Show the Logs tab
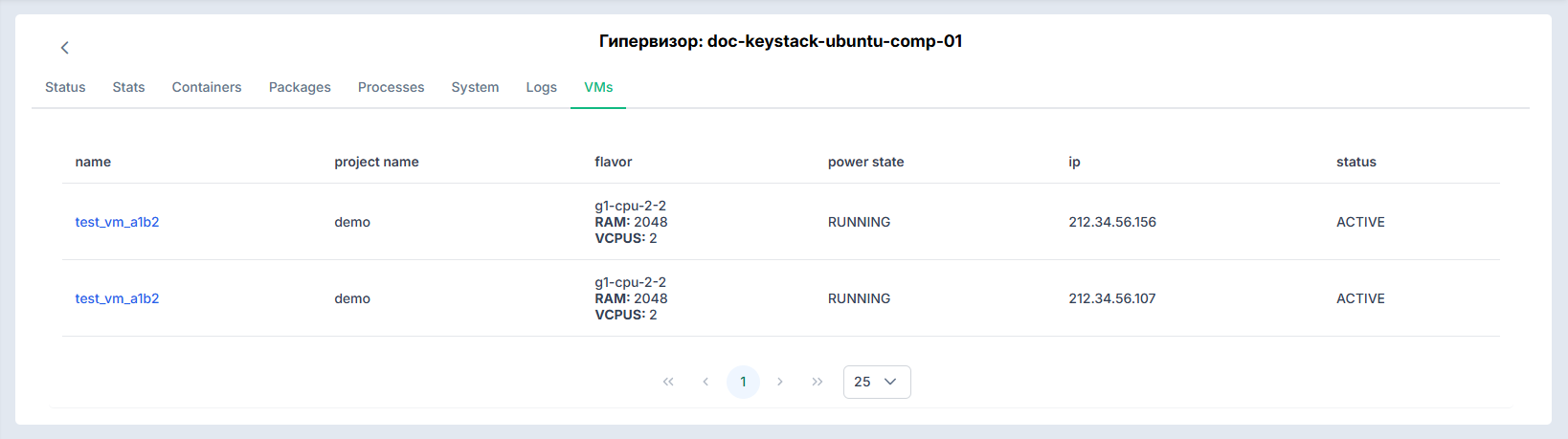The height and width of the screenshot is (439, 1568). pyautogui.click(x=541, y=87)
